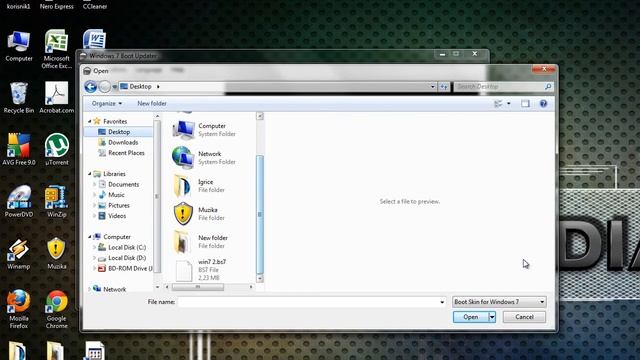Open the address bar history dropdown
The image size is (640, 360).
coord(433,87)
